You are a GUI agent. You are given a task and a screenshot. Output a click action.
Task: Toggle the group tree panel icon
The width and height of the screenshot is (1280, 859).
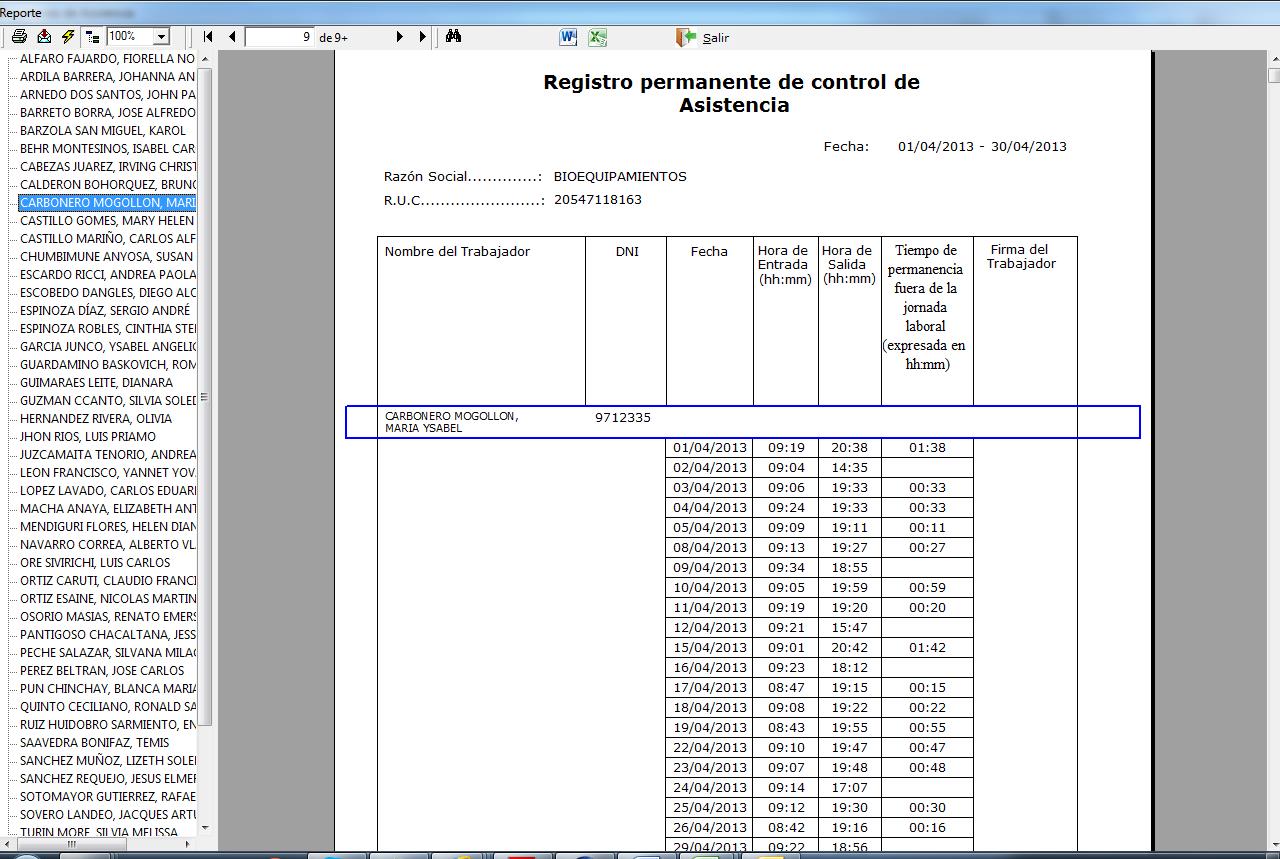coord(93,36)
